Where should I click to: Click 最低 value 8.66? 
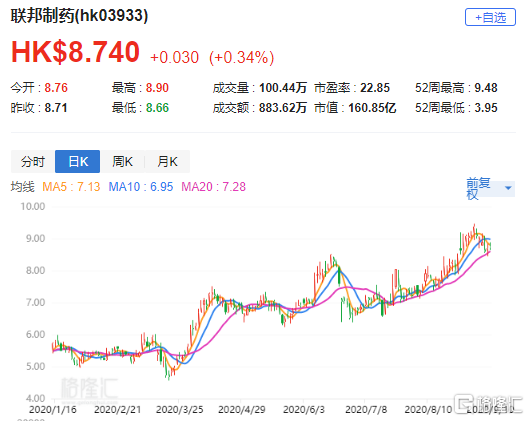click(157, 108)
